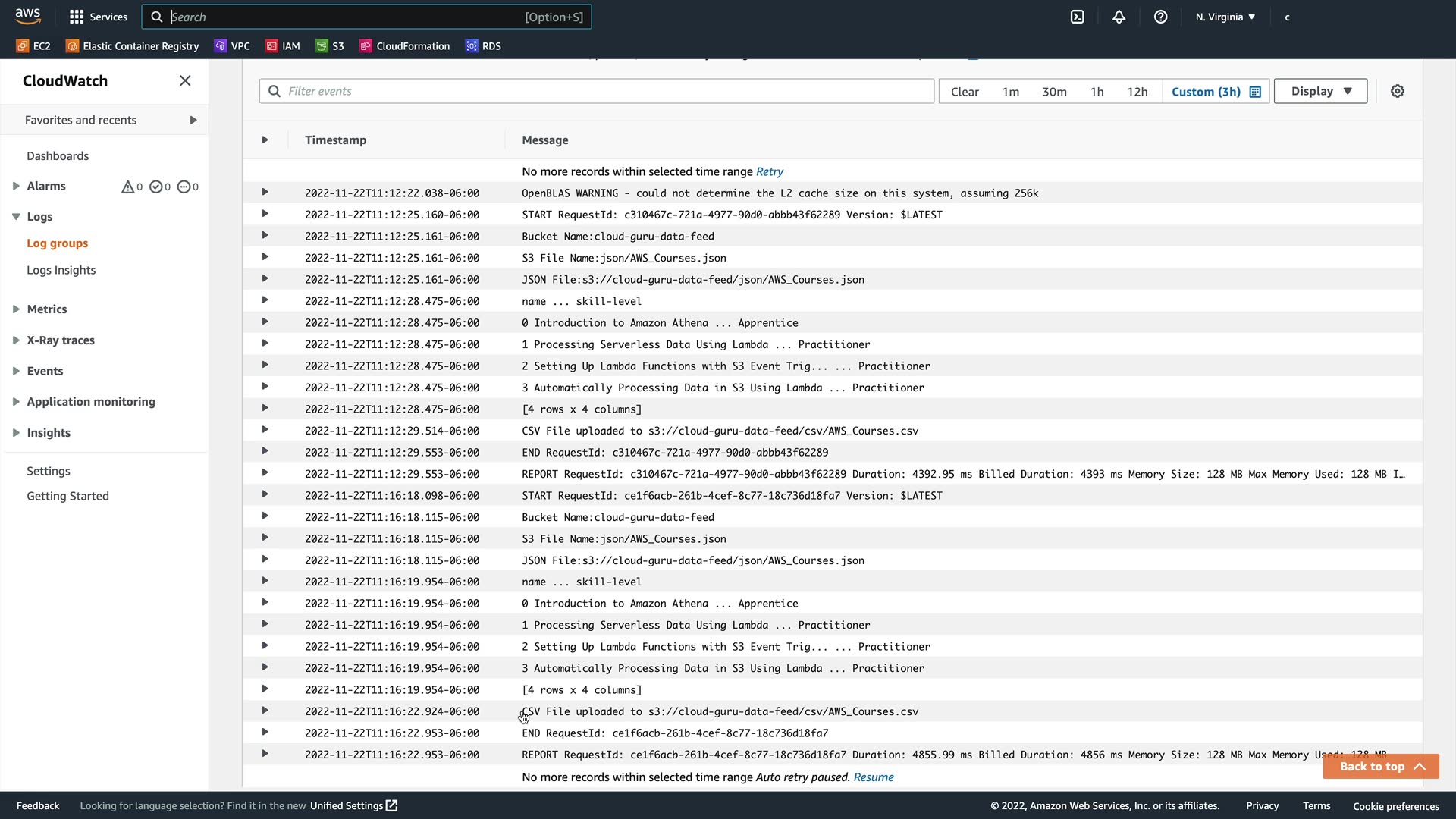Click the help question mark icon
The width and height of the screenshot is (1456, 819).
(x=1160, y=17)
